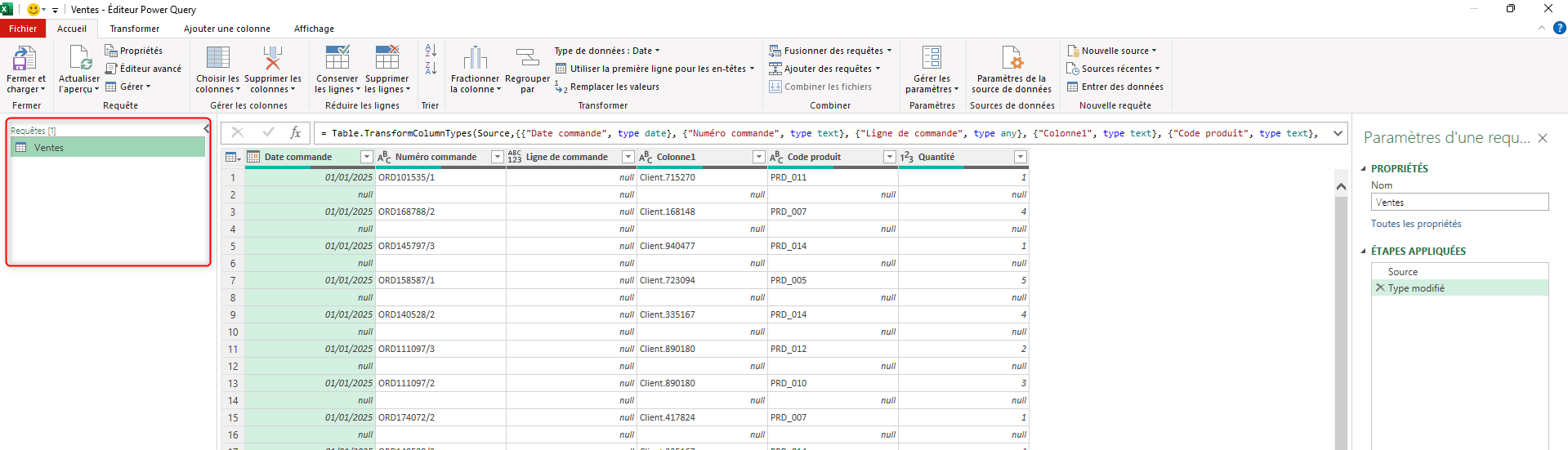Close the Paramètres d'une requête pane

click(x=1543, y=138)
